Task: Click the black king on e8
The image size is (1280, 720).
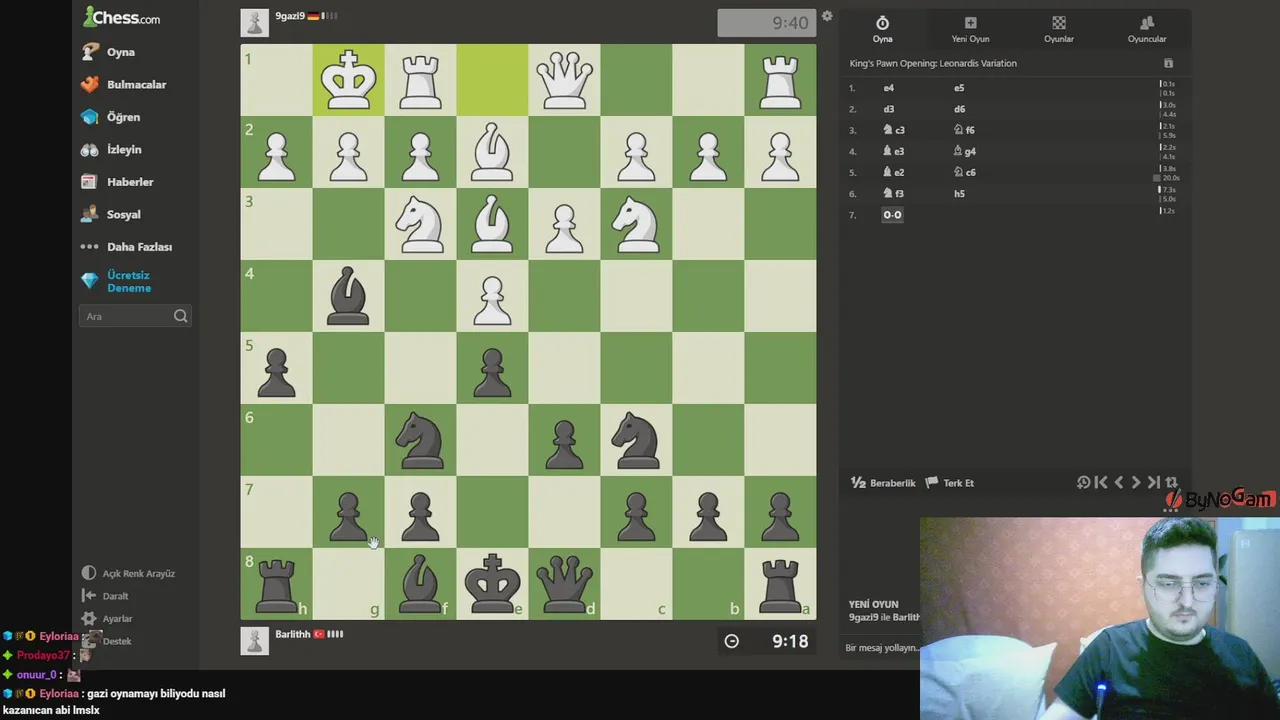Action: pos(492,584)
